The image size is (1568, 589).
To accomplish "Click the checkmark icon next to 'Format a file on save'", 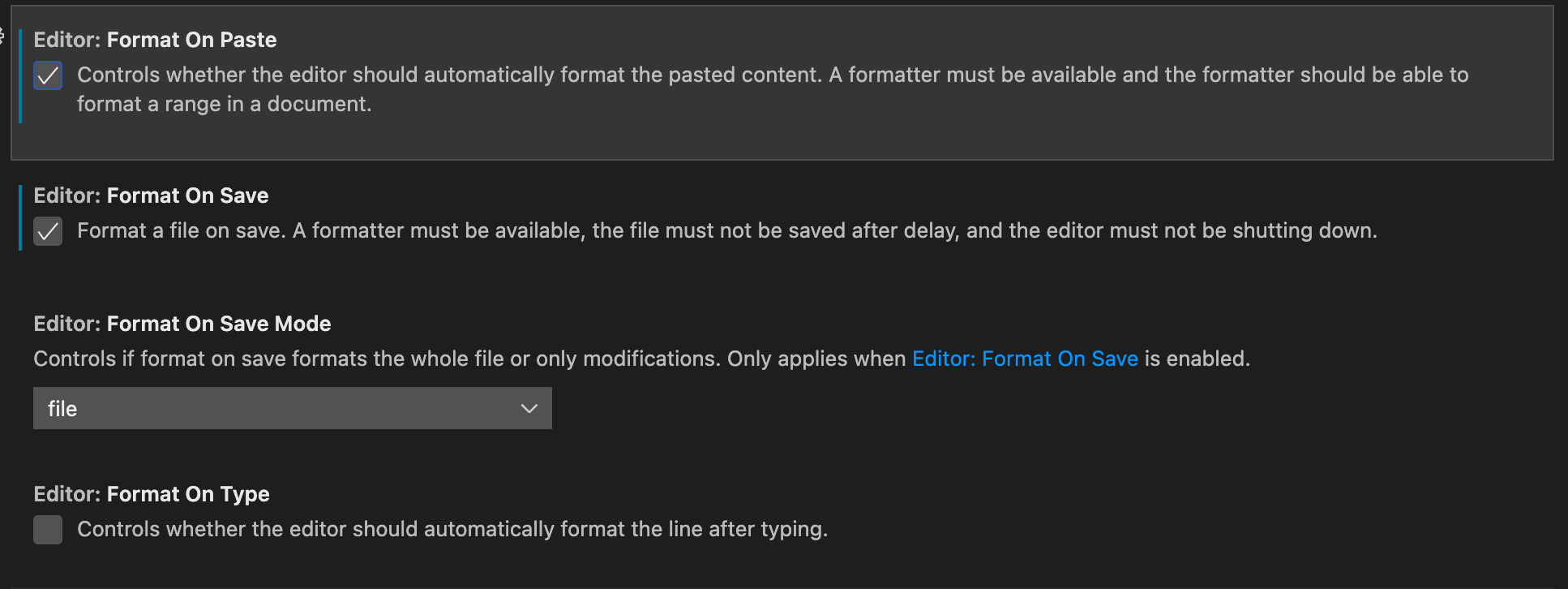I will (48, 231).
